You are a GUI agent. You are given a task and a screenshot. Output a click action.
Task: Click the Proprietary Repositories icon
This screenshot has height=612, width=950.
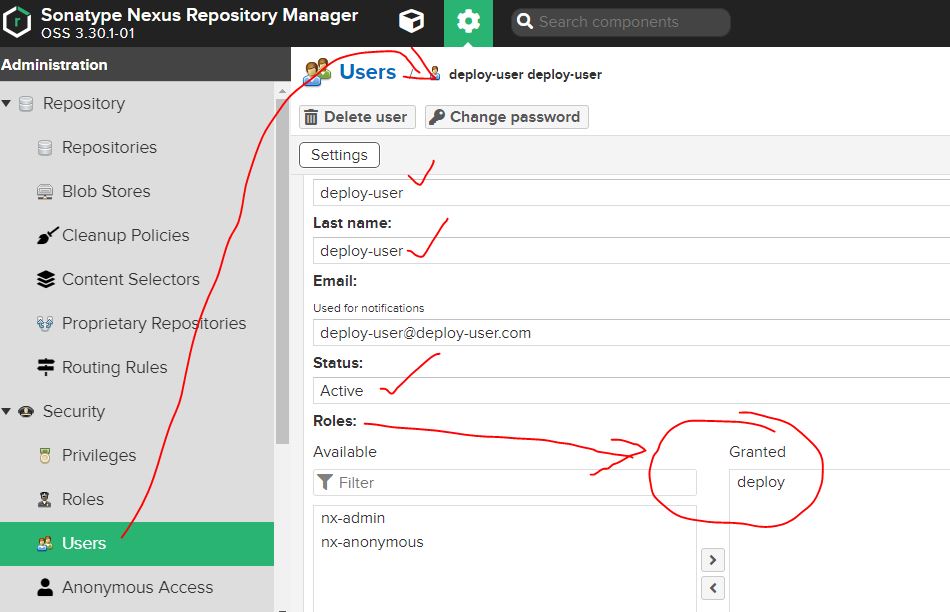pos(45,324)
